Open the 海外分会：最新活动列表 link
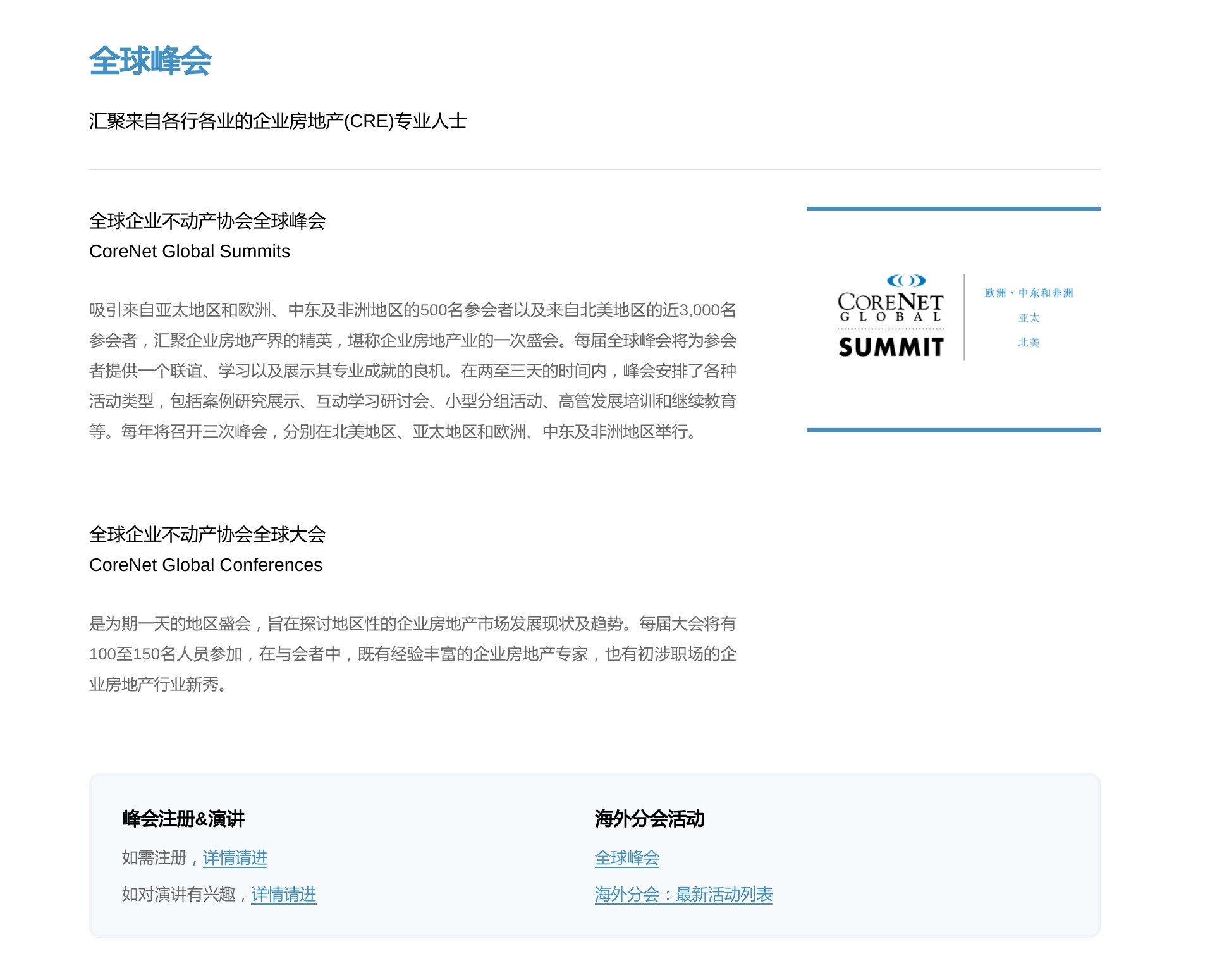 (683, 894)
